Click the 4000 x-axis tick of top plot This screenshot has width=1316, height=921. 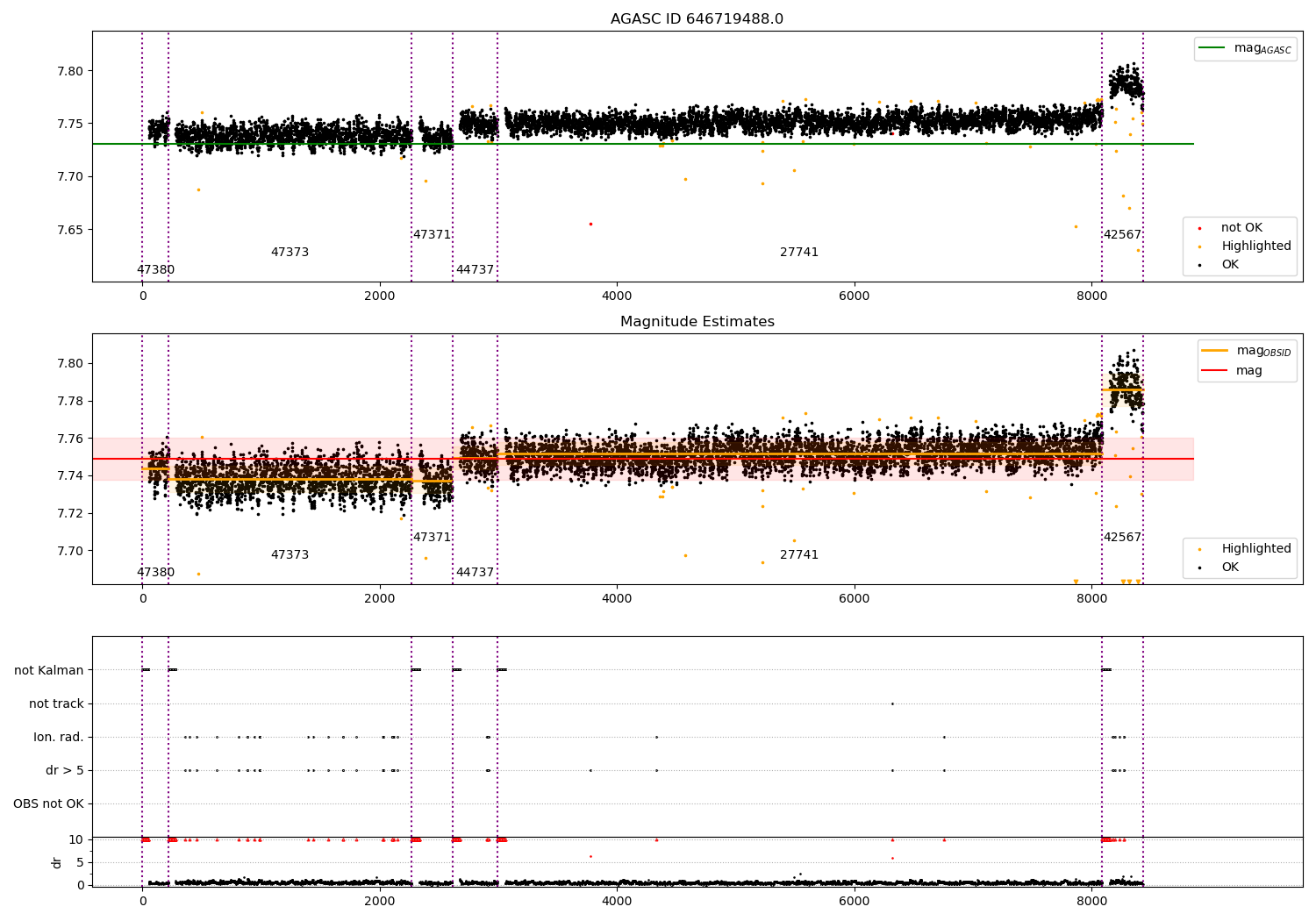tap(617, 296)
